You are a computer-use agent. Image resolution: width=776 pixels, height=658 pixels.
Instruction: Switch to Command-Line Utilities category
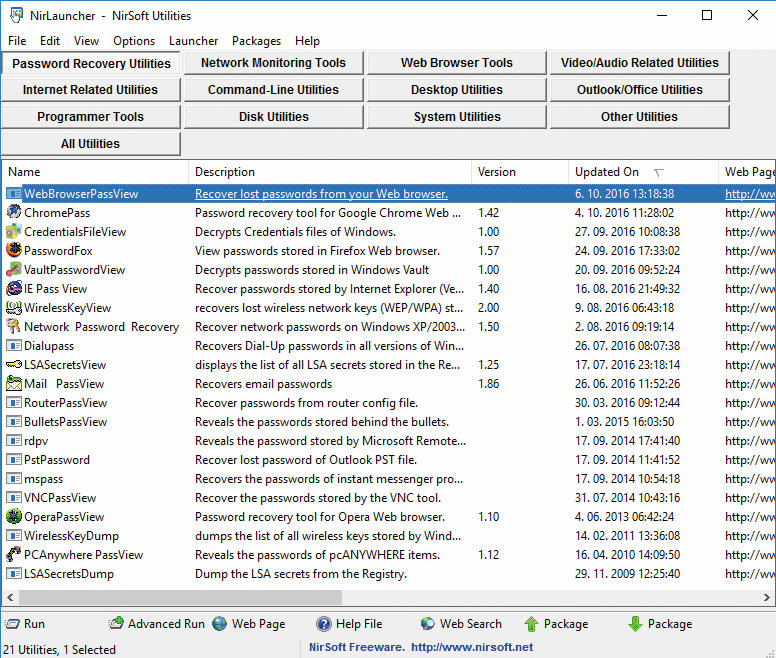pos(274,90)
